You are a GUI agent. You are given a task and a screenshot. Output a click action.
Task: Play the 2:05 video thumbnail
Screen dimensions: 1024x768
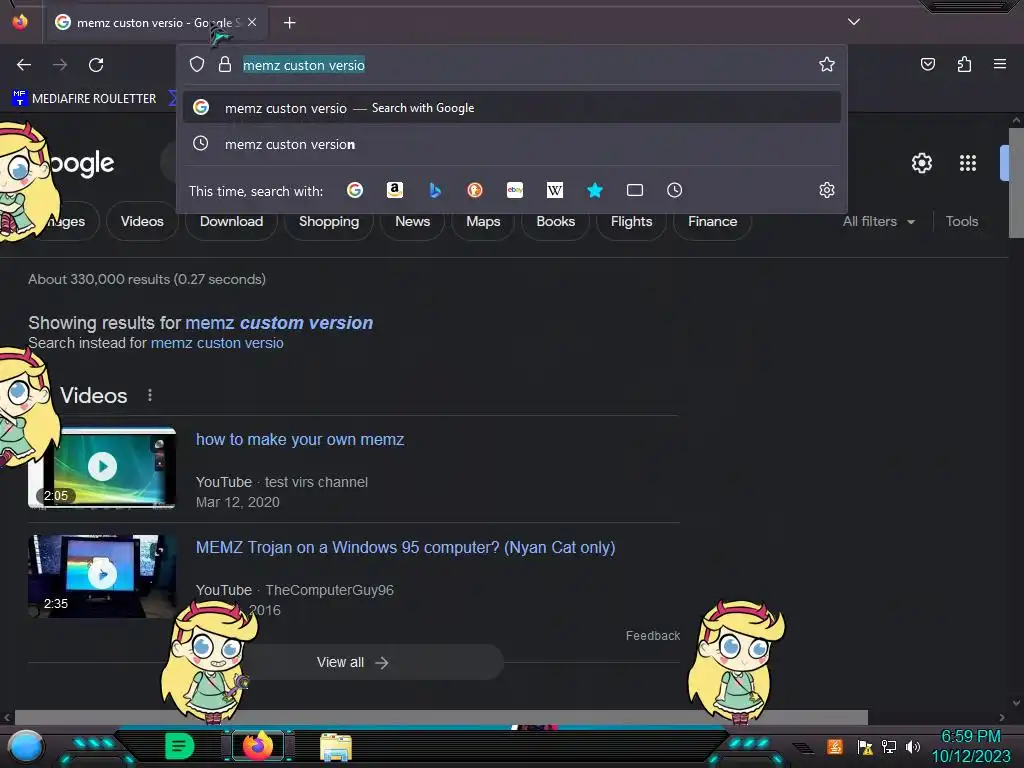[x=103, y=467]
